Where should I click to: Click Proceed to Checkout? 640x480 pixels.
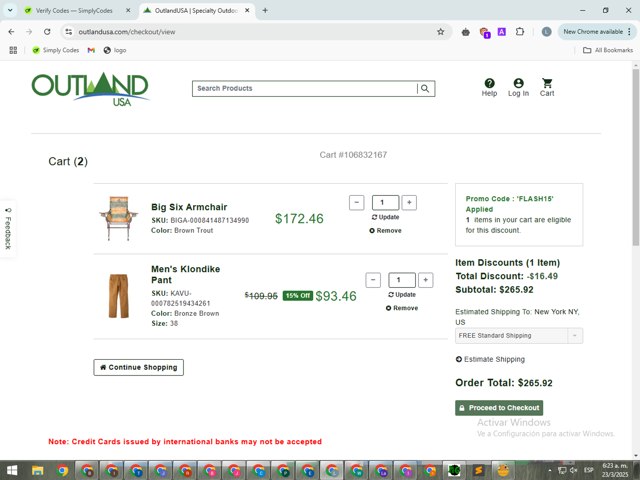[499, 408]
